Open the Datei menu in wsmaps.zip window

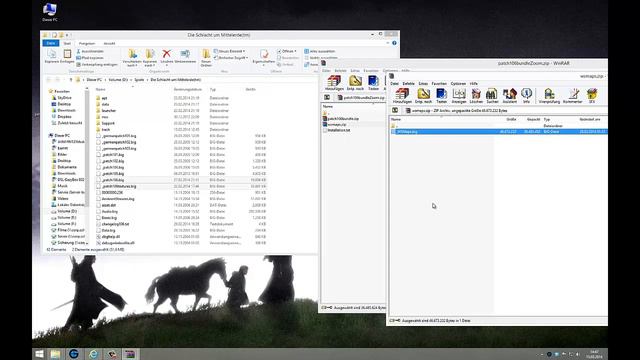point(394,83)
